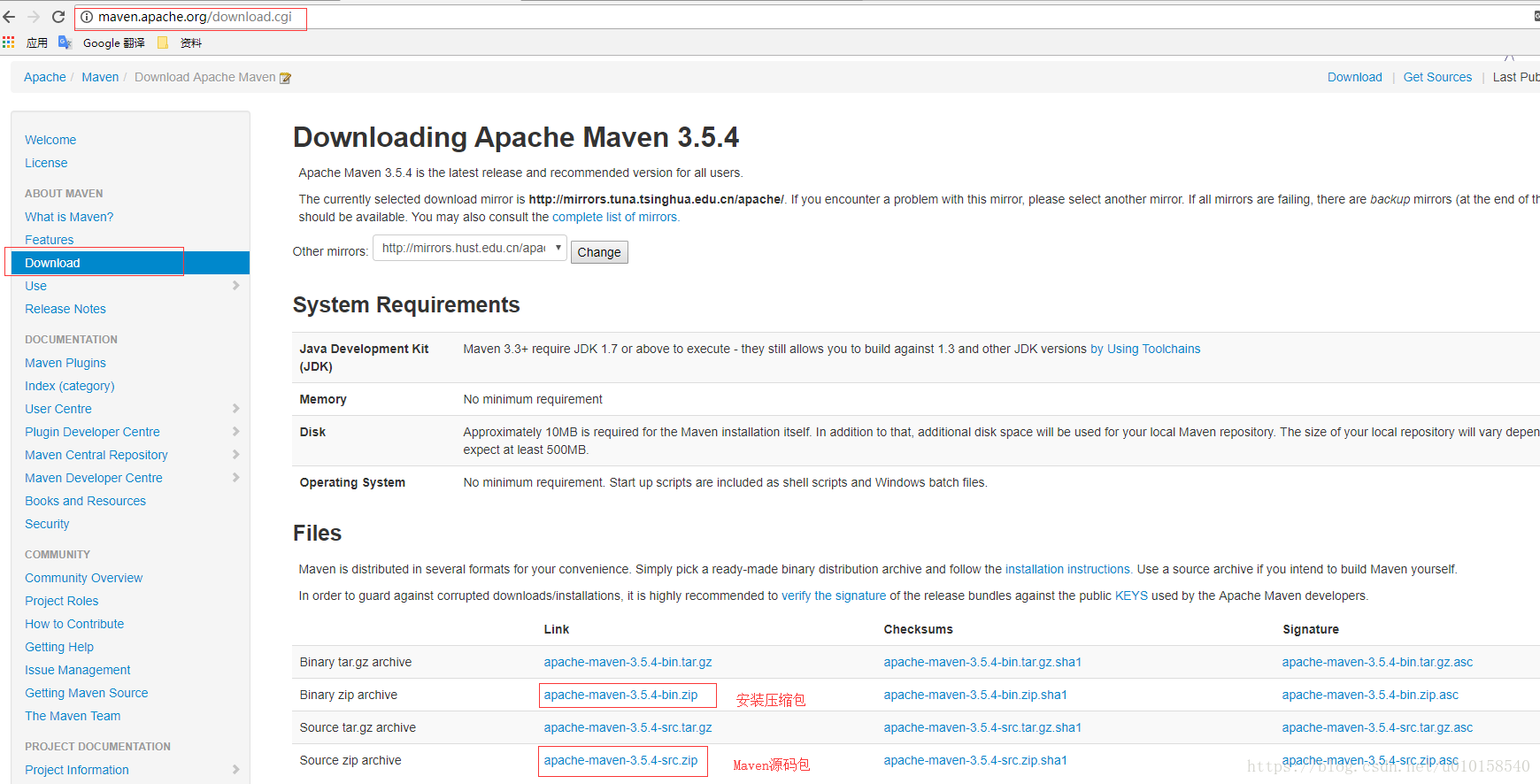The image size is (1540, 784).
Task: Reload the page with refresh icon
Action: coord(58,17)
